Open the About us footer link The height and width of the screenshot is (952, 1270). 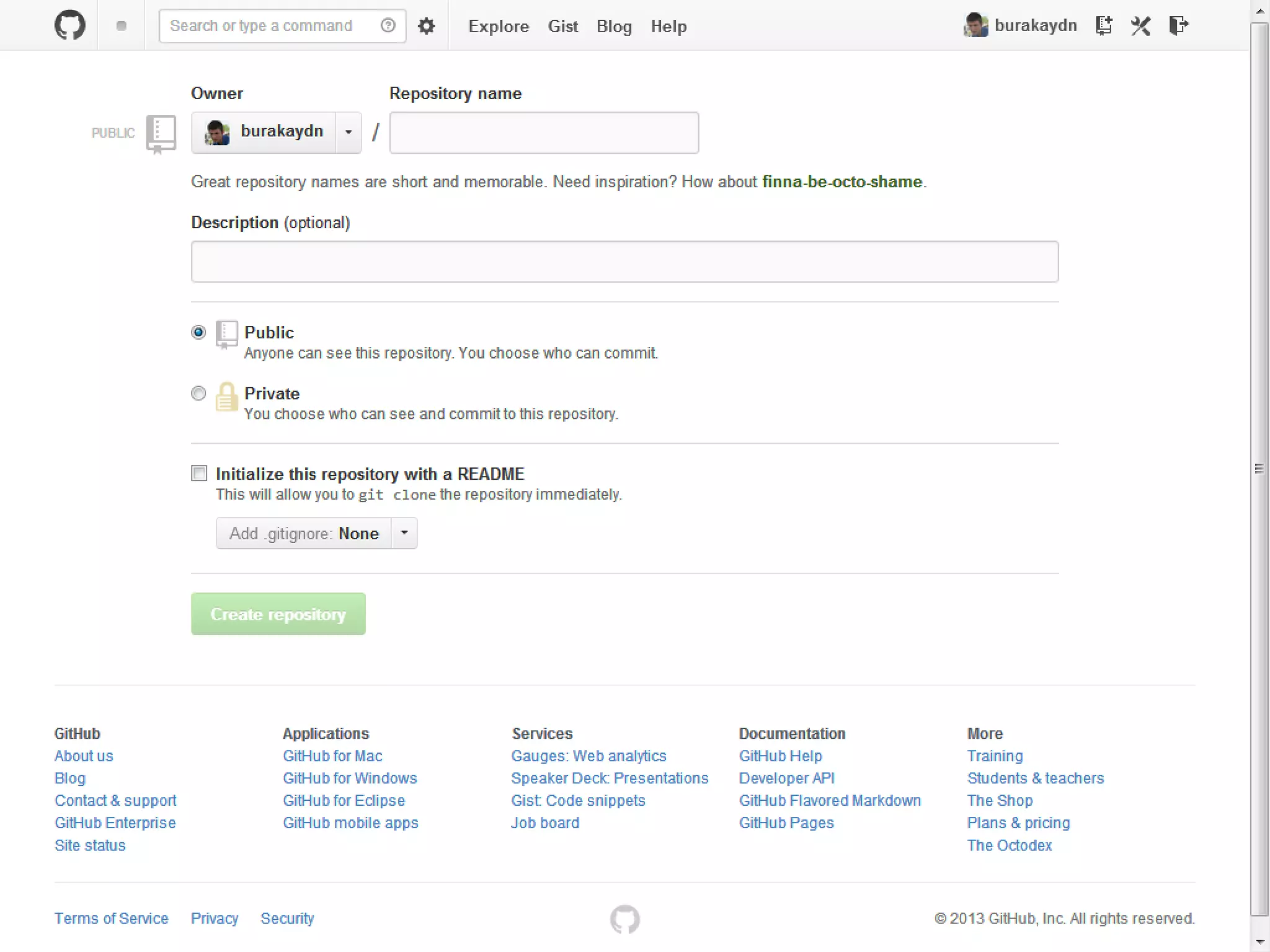84,756
